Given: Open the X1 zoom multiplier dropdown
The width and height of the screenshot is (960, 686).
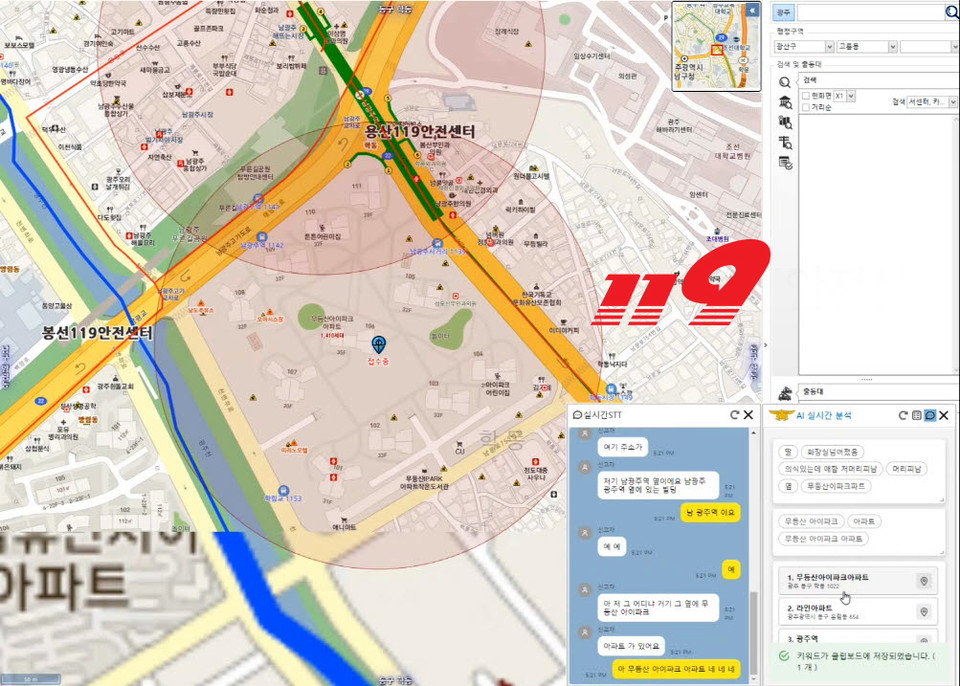Looking at the screenshot, I should point(851,95).
